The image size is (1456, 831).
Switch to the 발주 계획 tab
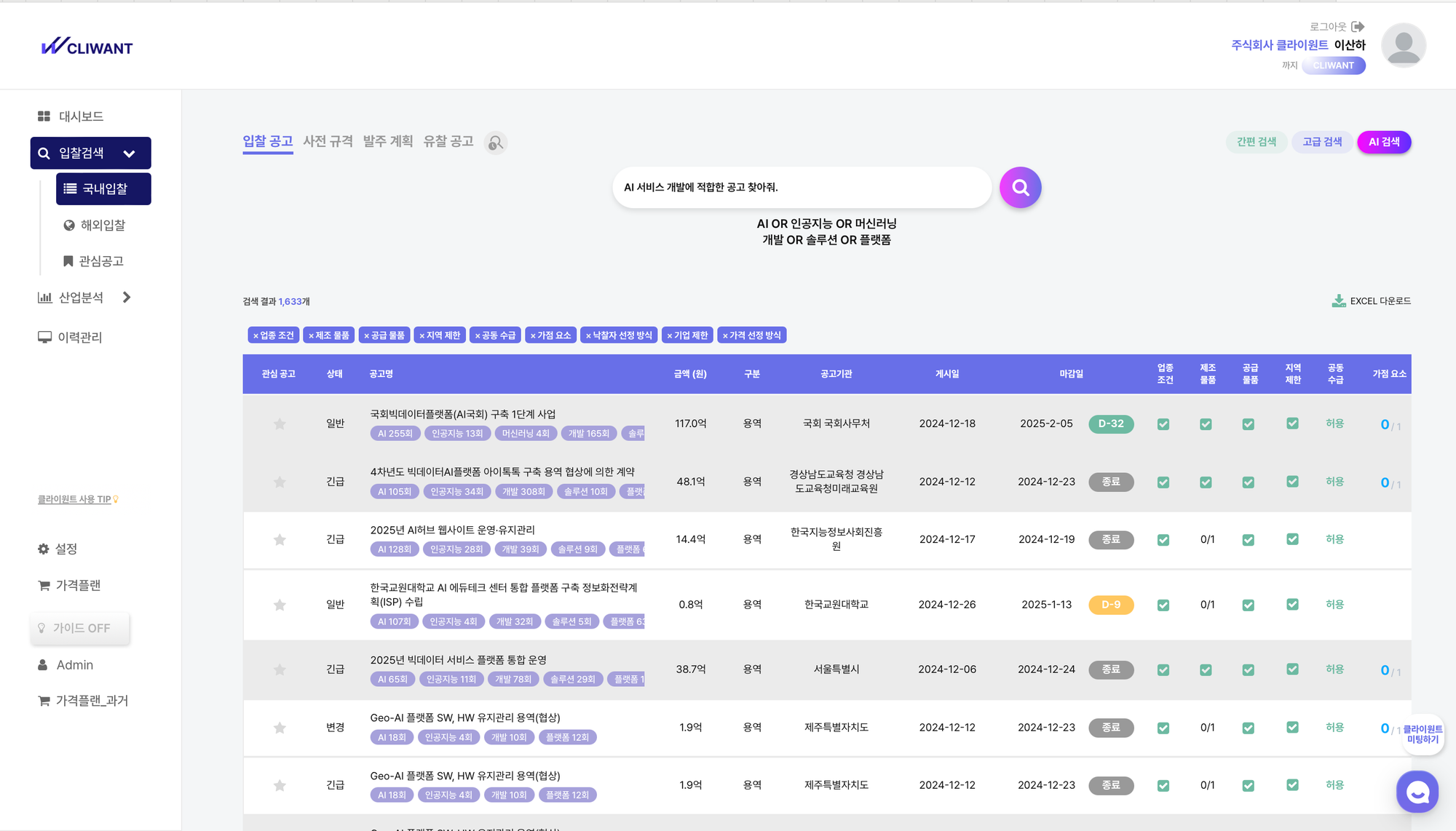388,141
